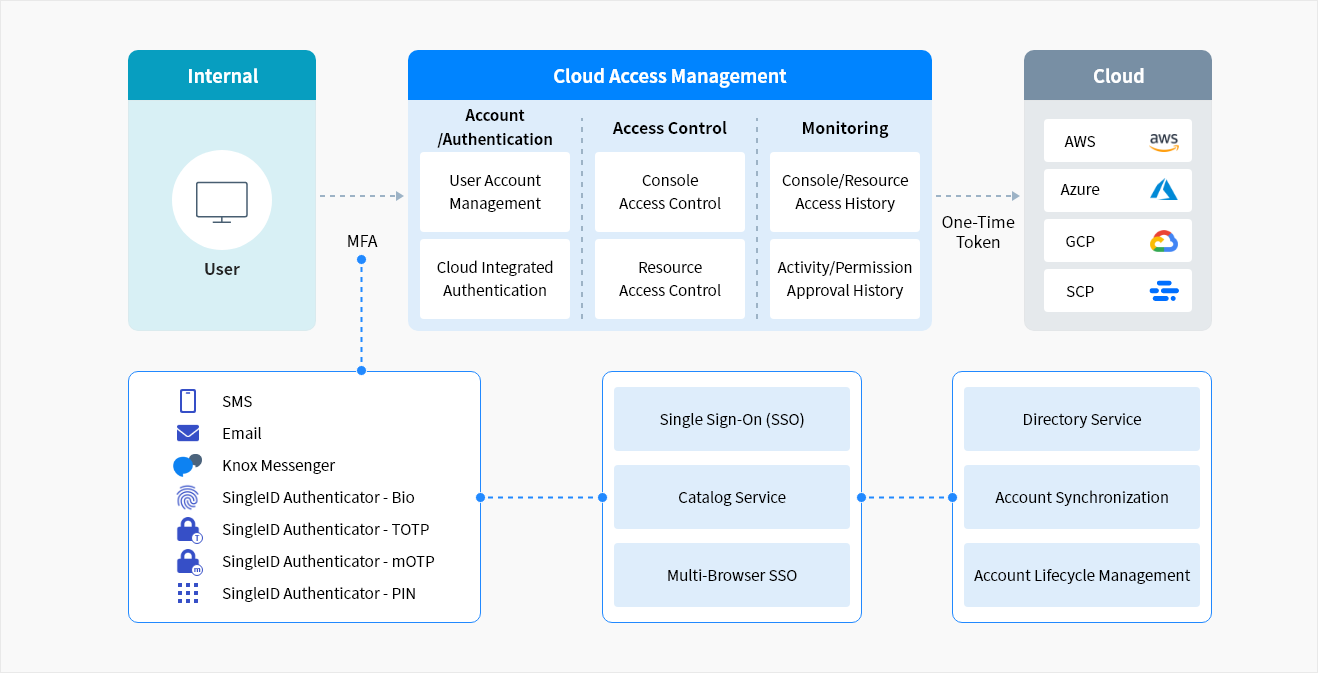1318x673 pixels.
Task: Click the AWS logo icon
Action: (1163, 142)
